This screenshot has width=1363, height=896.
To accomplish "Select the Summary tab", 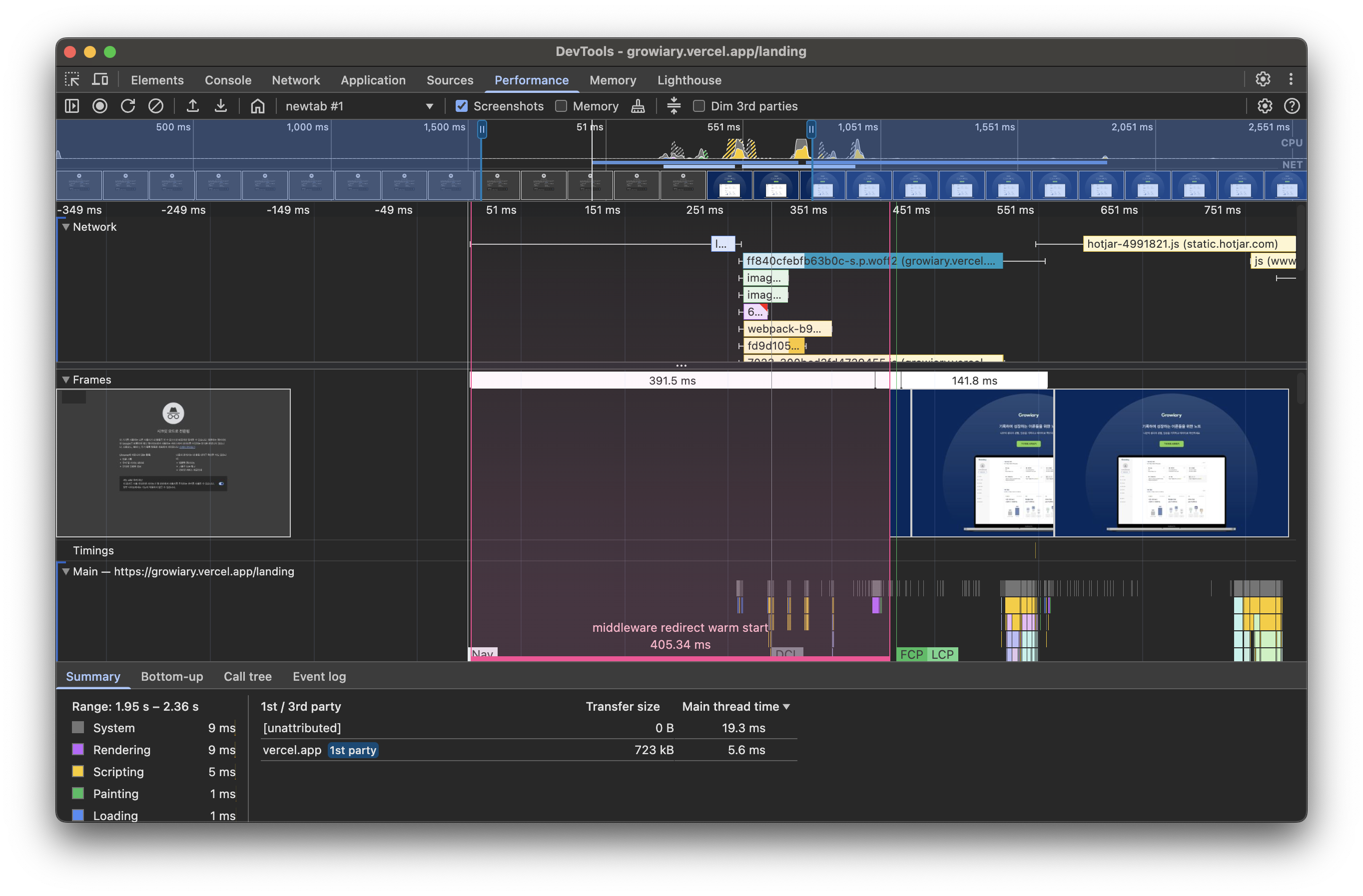I will 93,677.
